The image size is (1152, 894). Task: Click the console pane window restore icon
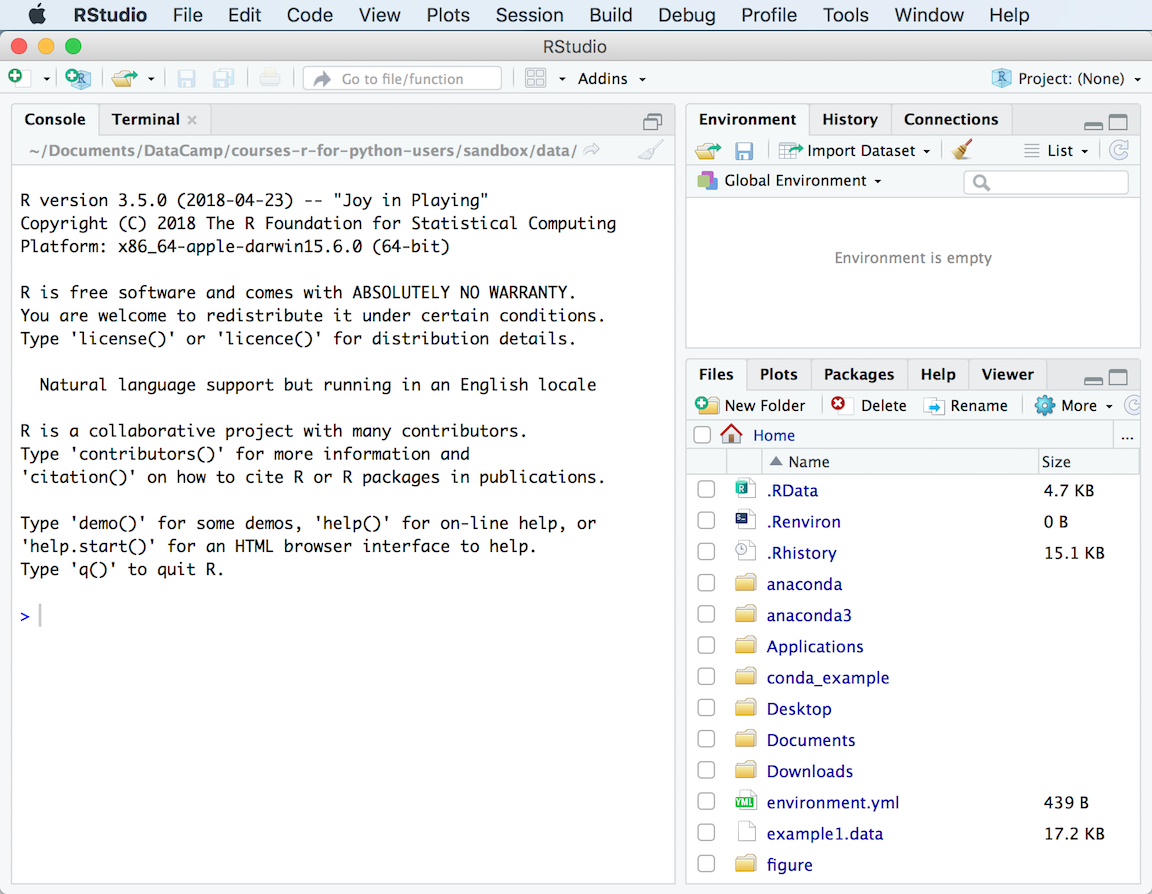coord(652,121)
